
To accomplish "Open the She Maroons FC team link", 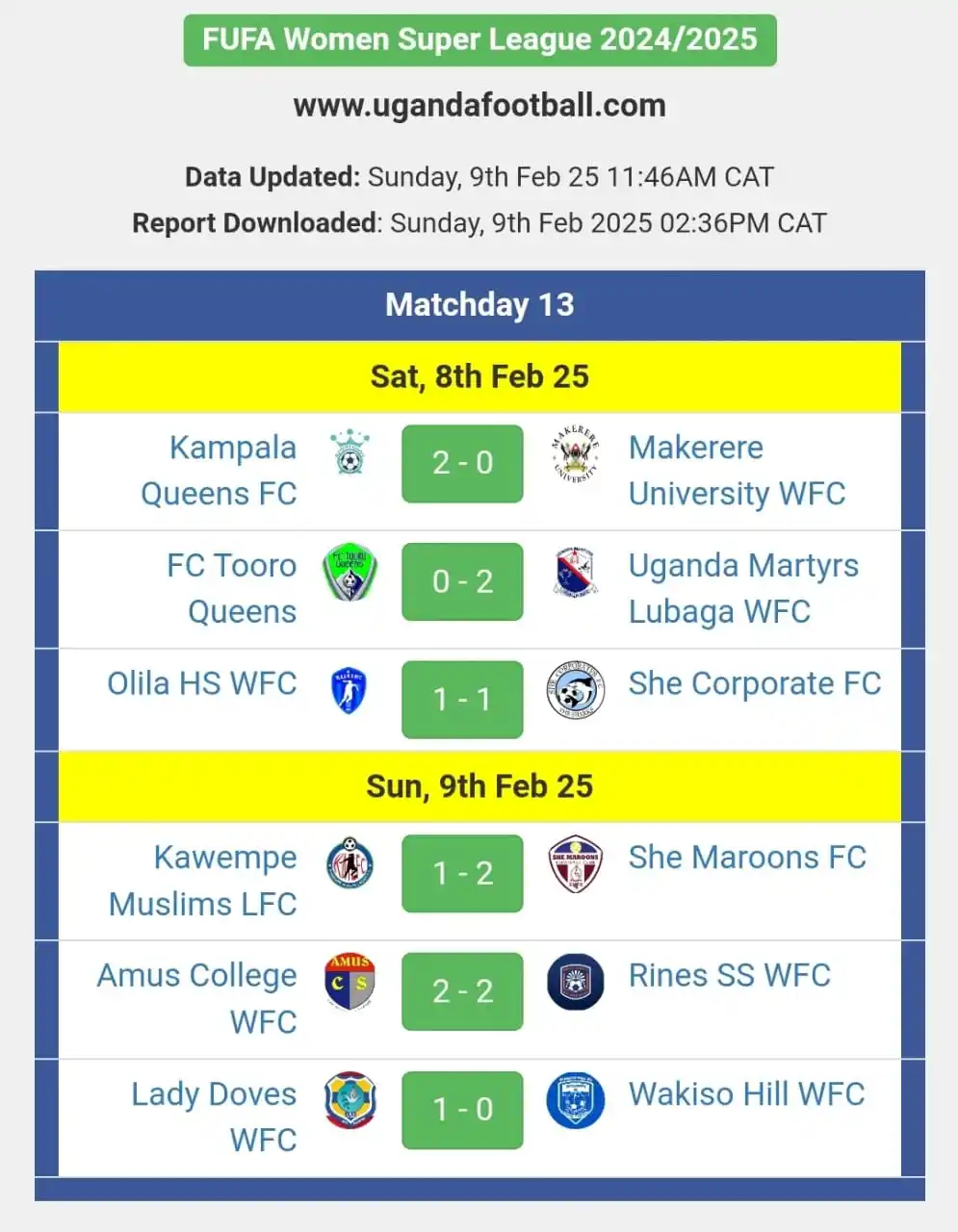I will point(747,858).
